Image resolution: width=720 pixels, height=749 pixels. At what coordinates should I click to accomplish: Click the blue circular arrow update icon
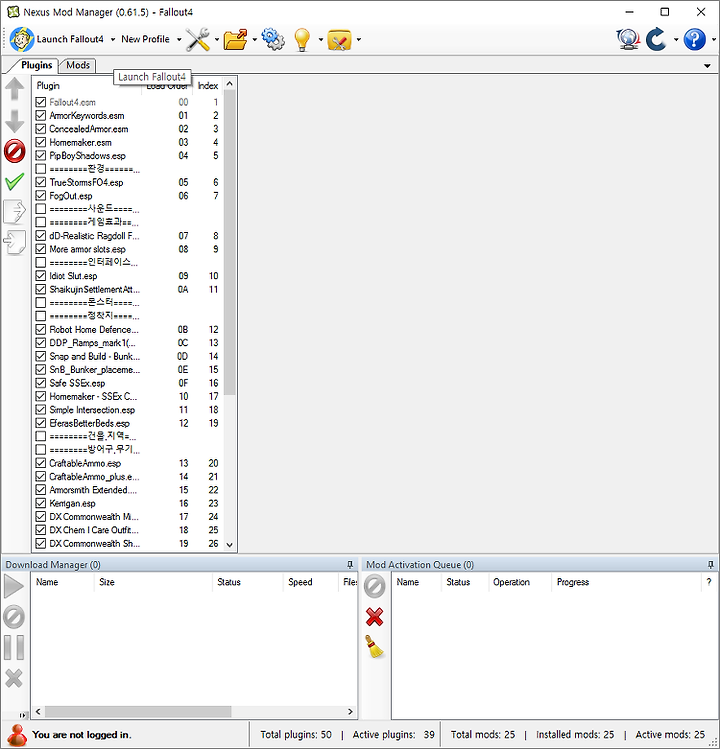657,39
